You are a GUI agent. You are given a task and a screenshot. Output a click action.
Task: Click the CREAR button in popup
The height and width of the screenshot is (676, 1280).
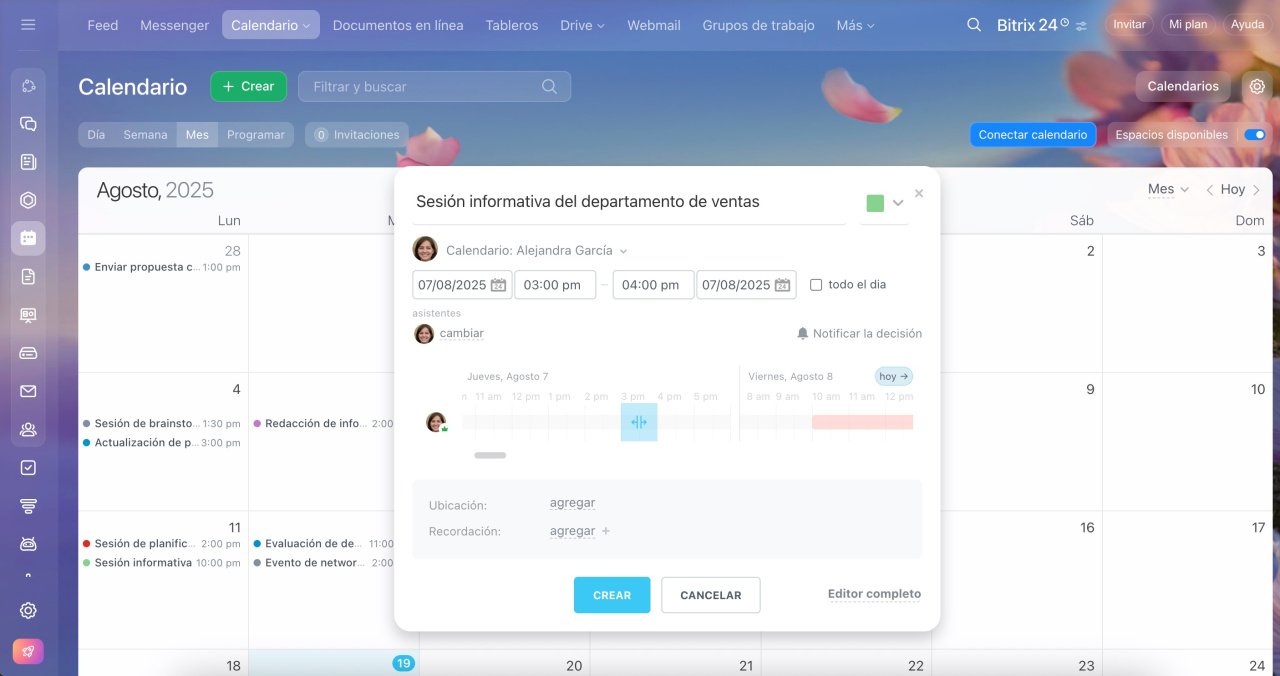tap(612, 595)
